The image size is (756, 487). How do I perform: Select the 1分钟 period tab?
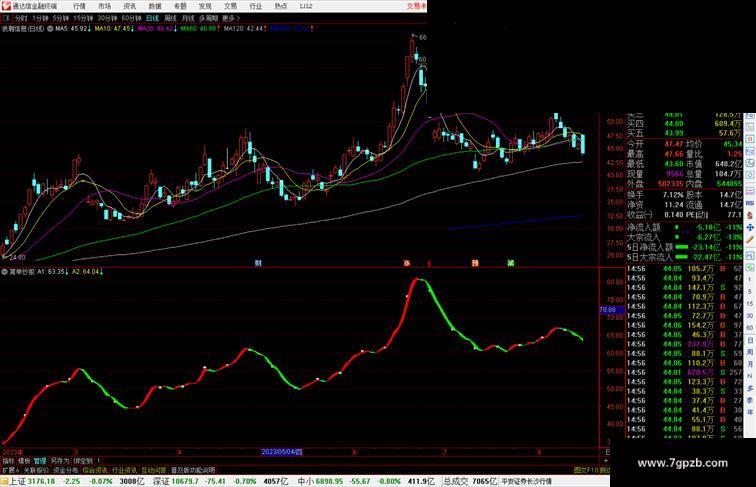click(x=40, y=18)
